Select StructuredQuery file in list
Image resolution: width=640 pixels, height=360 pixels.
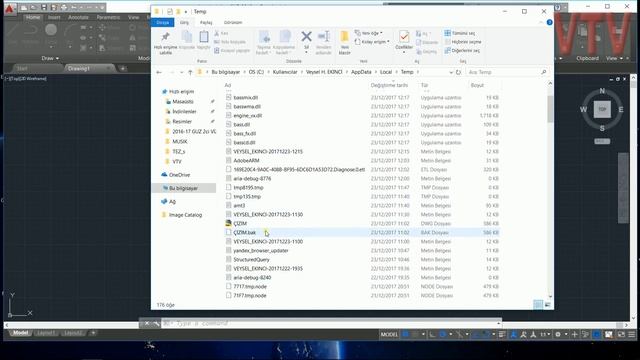click(x=251, y=260)
